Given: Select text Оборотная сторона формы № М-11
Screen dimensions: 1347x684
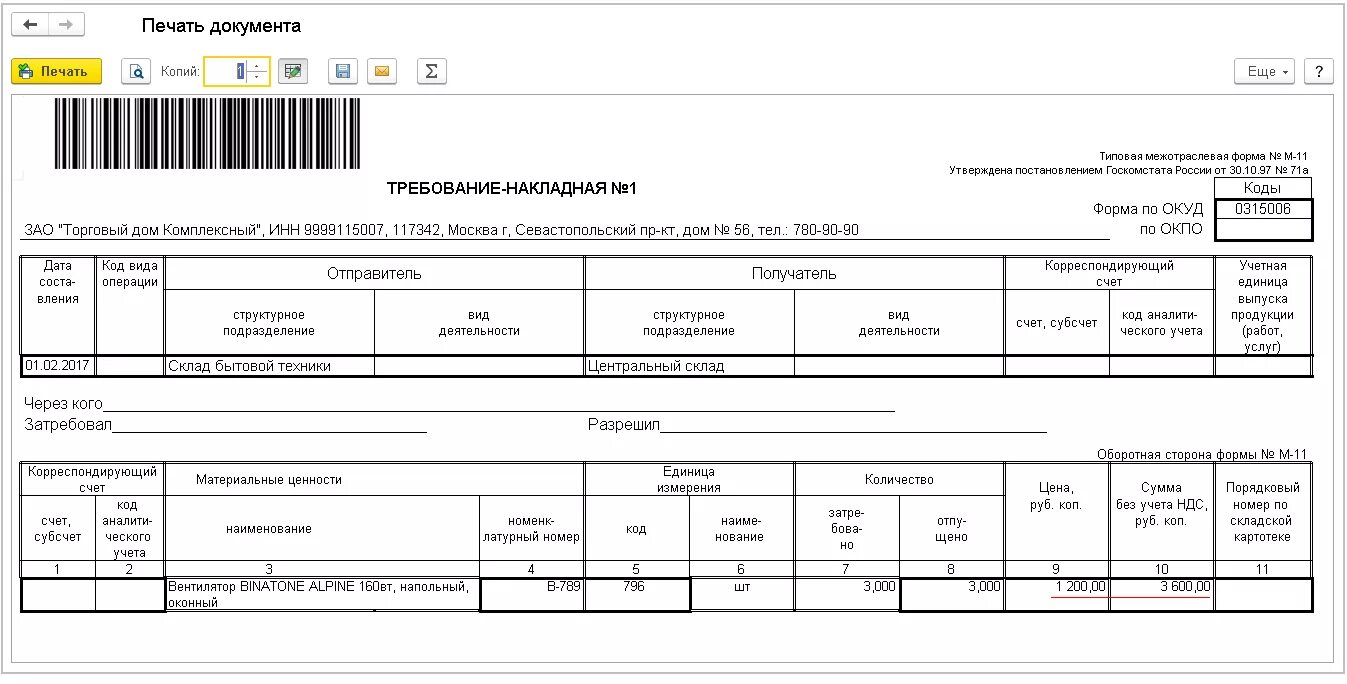Looking at the screenshot, I should click(x=1201, y=454).
